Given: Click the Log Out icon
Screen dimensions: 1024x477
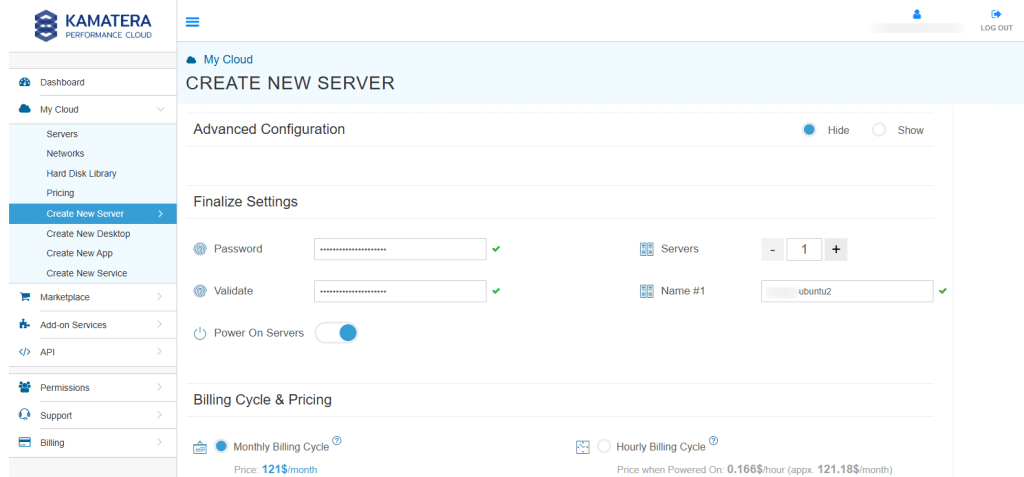Looking at the screenshot, I should pyautogui.click(x=996, y=14).
